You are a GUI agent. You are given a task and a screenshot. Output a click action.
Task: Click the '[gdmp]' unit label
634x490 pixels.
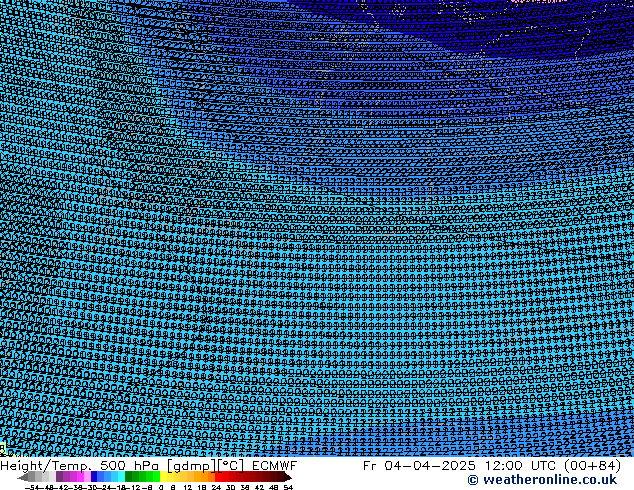pos(192,466)
